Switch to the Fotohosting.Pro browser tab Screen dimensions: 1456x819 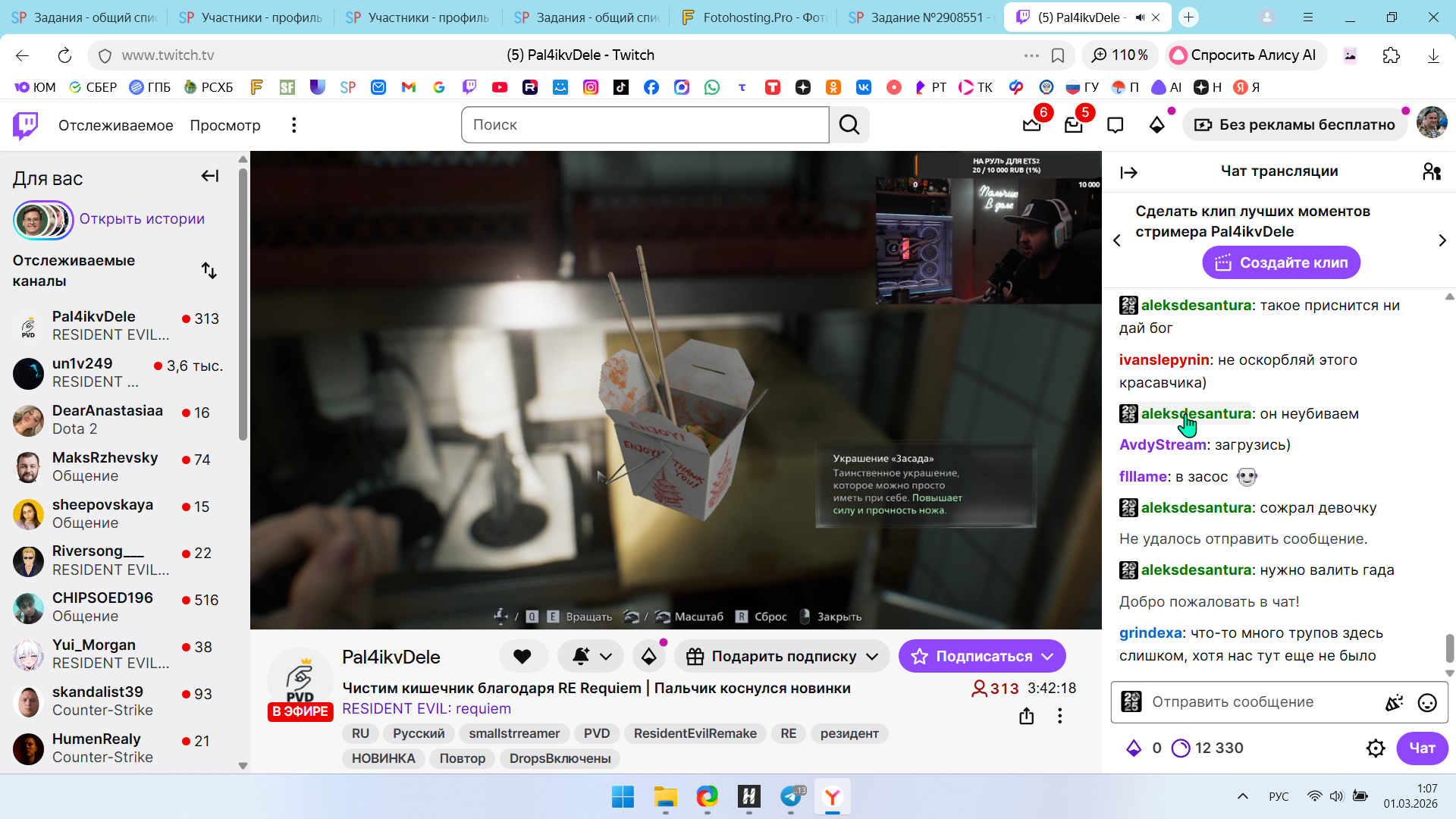point(753,17)
